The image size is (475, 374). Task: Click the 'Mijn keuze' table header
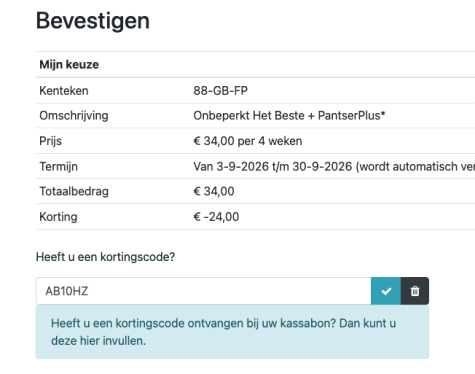(x=69, y=64)
